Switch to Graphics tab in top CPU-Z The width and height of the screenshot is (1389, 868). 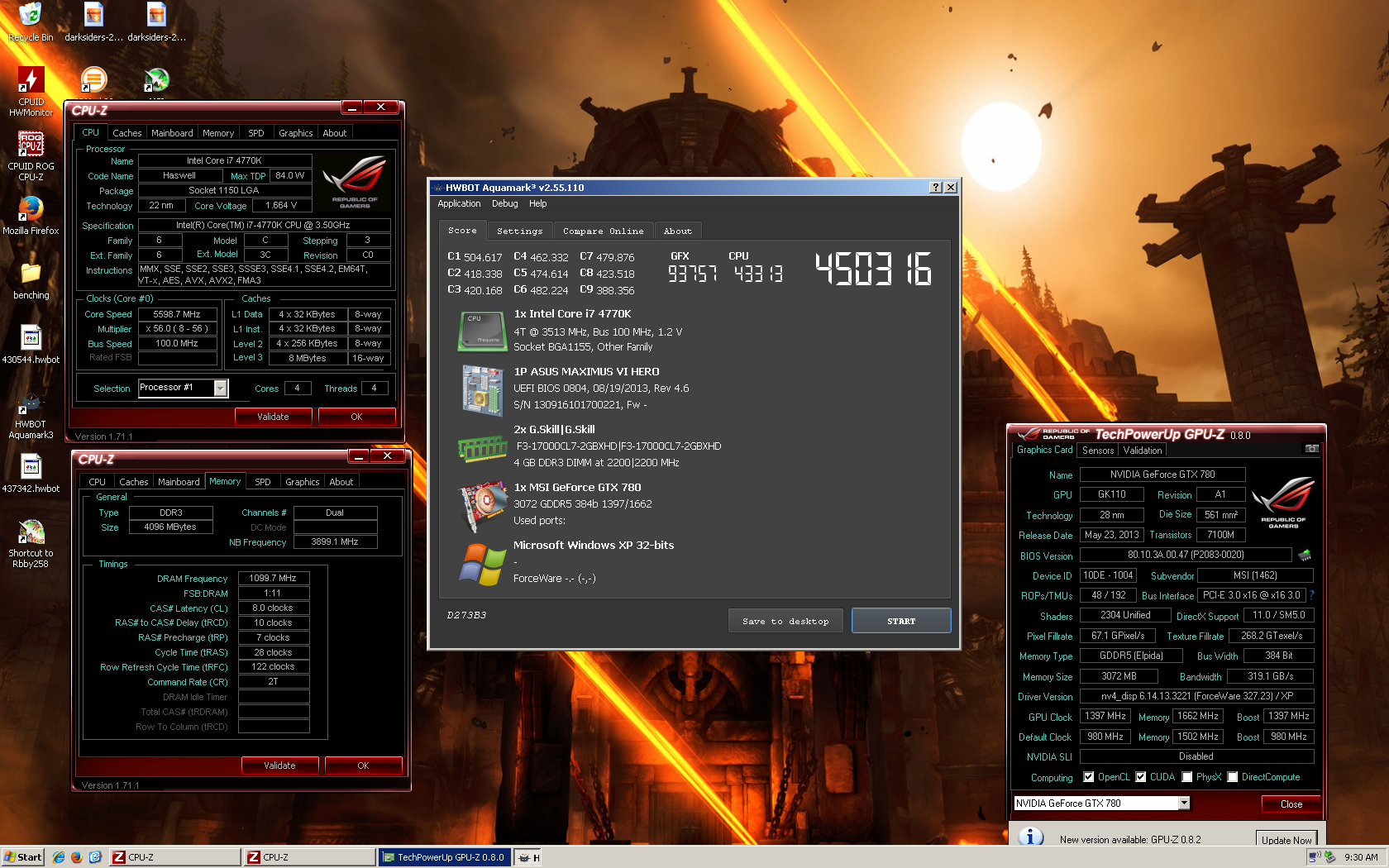click(295, 133)
